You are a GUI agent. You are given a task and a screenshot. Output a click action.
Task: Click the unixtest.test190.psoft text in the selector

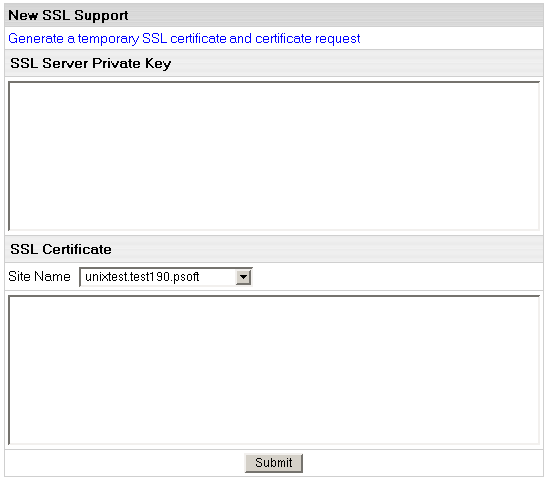click(x=142, y=277)
